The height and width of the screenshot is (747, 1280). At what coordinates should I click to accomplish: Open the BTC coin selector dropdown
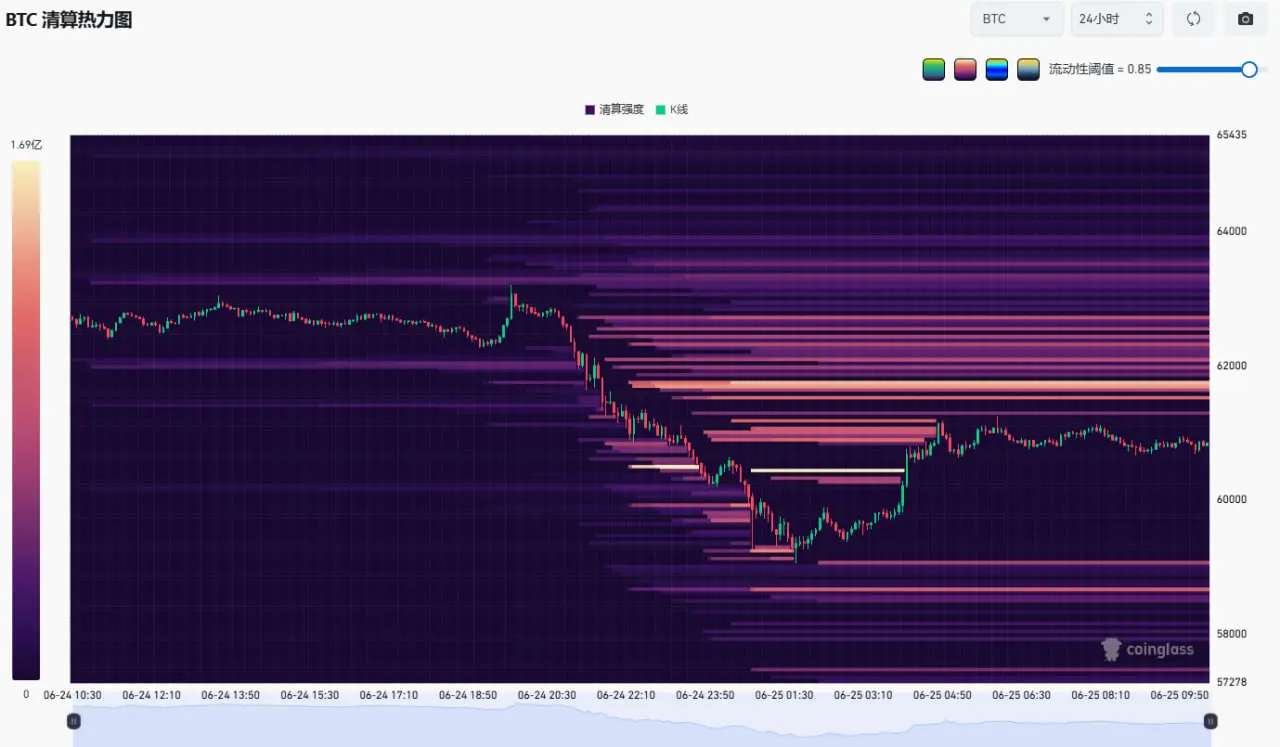pyautogui.click(x=1017, y=19)
